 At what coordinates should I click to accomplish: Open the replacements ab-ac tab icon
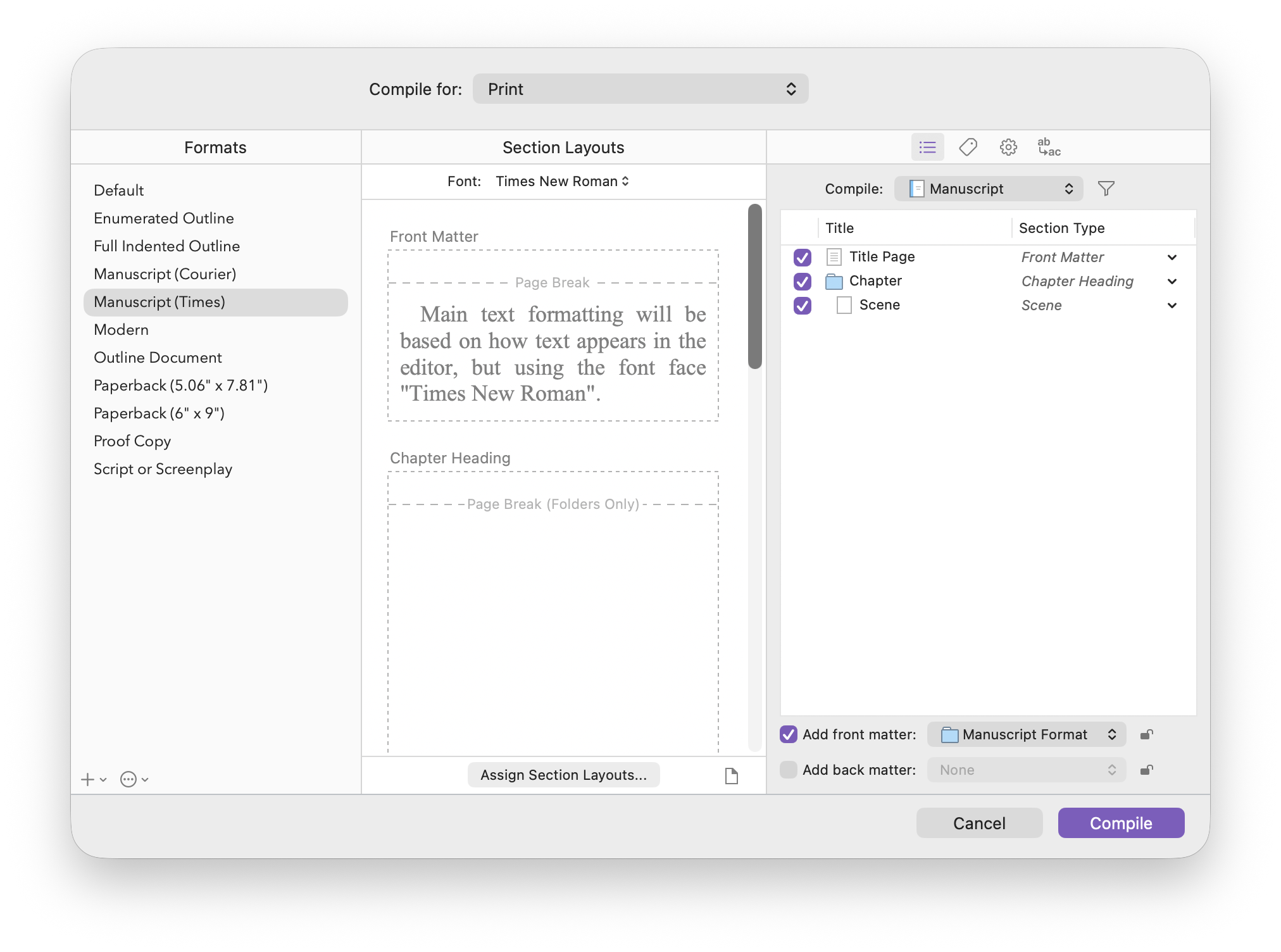(x=1049, y=147)
